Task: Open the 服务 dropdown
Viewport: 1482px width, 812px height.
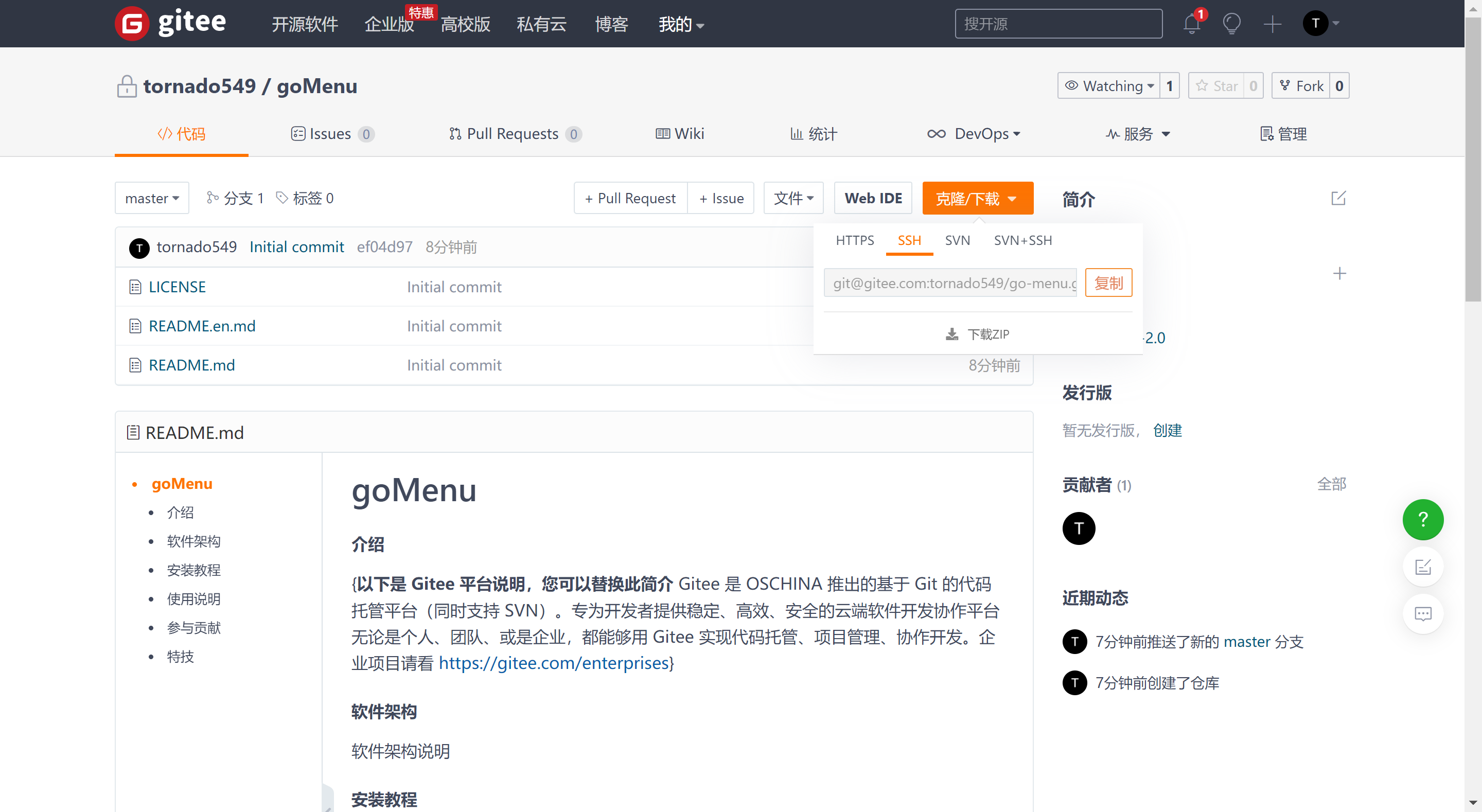Action: (x=1138, y=134)
